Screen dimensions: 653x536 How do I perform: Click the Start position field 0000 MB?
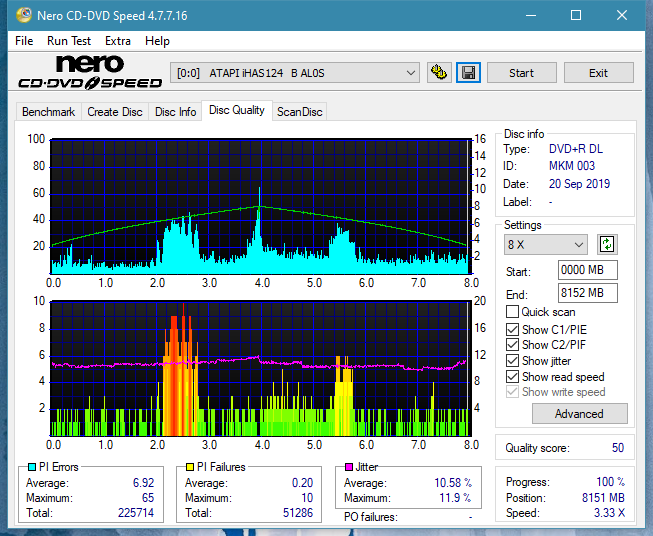point(587,270)
